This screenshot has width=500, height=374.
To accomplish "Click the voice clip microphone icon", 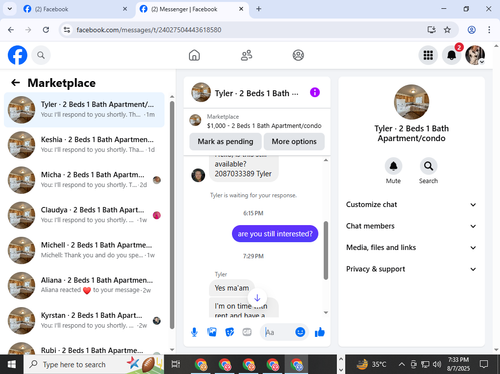I will 194,332.
